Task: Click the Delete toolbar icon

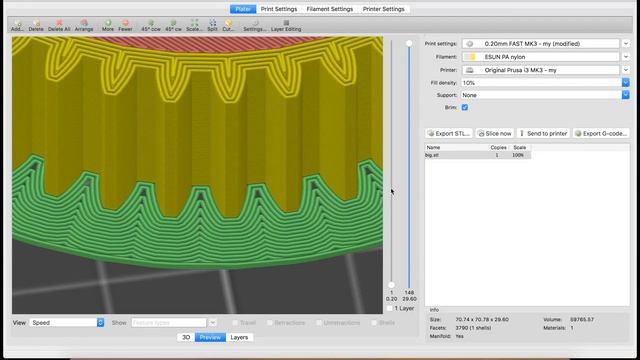Action: coord(36,25)
